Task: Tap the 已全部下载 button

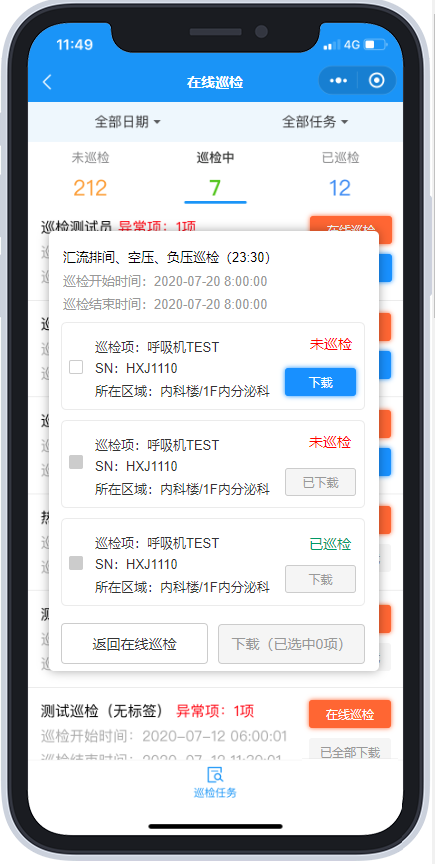Action: (350, 751)
